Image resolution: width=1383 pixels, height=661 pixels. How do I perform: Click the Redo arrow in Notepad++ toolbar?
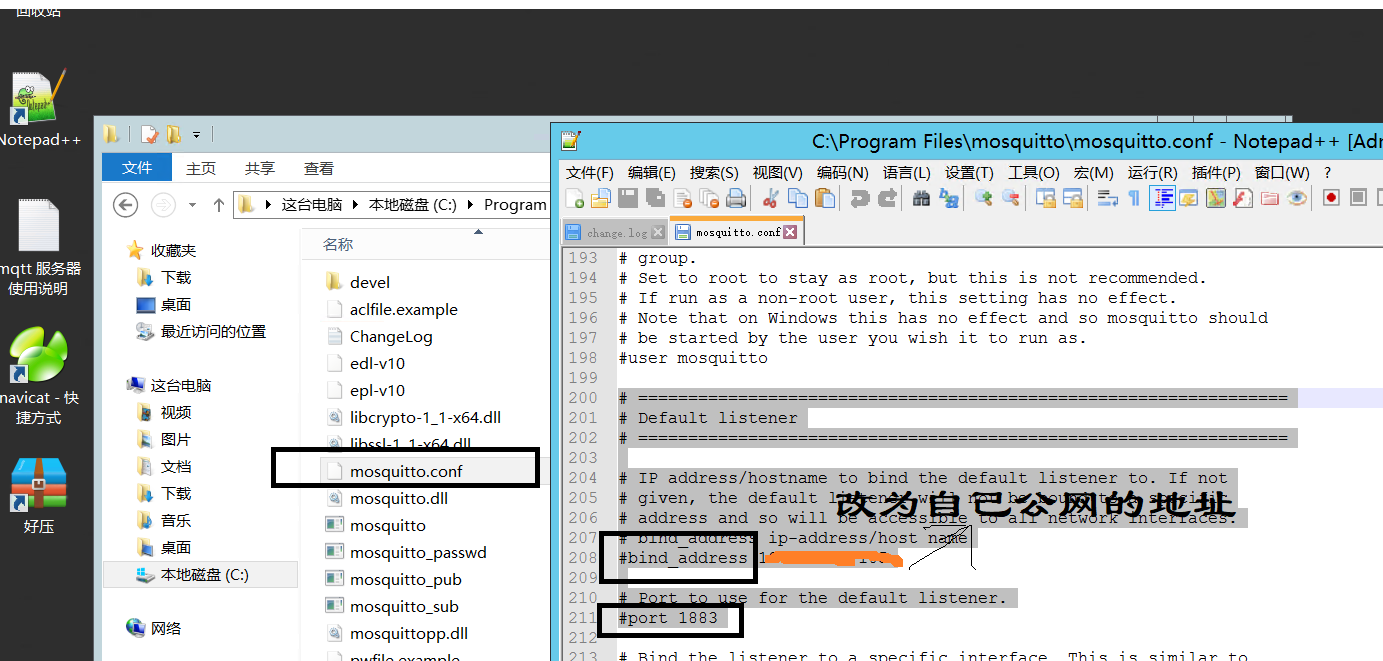[886, 198]
